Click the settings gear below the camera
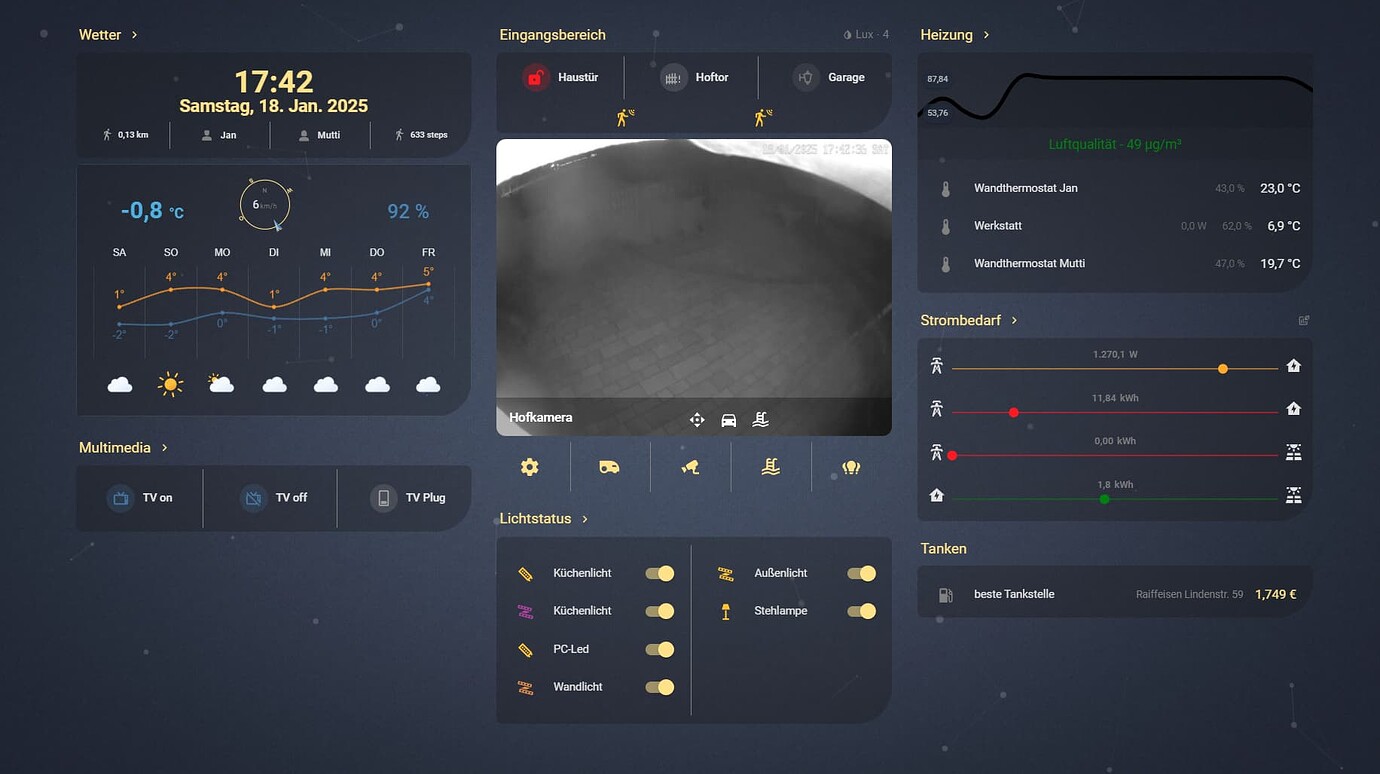 (529, 467)
